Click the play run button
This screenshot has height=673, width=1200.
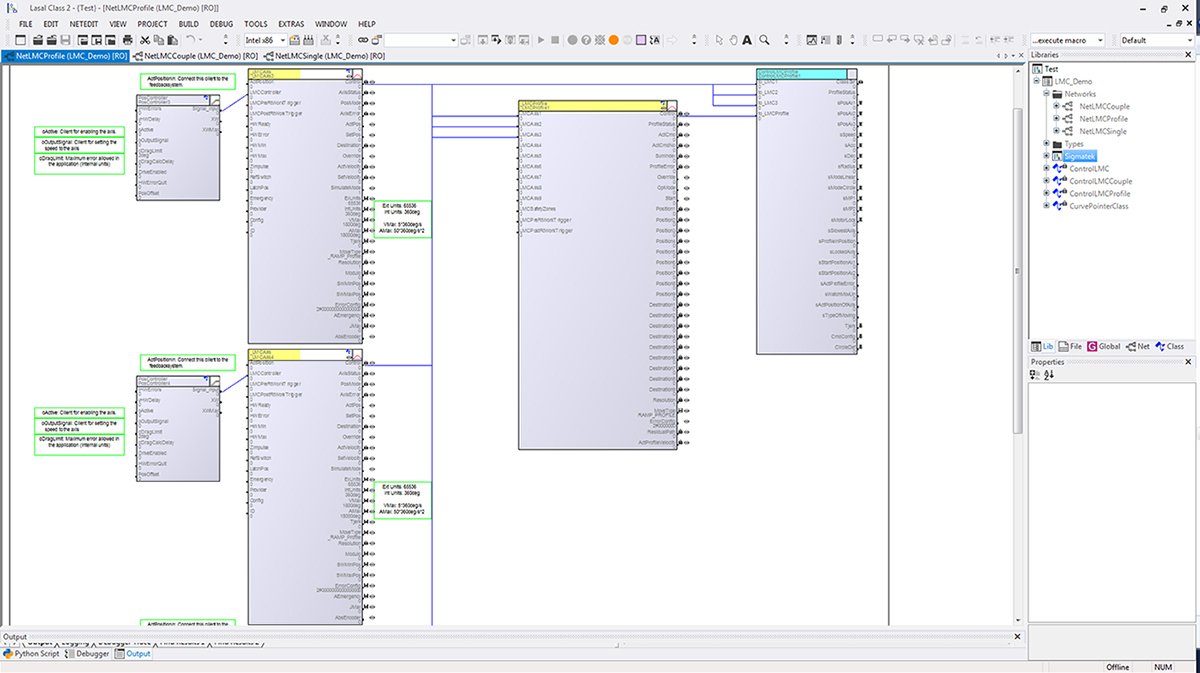point(541,40)
